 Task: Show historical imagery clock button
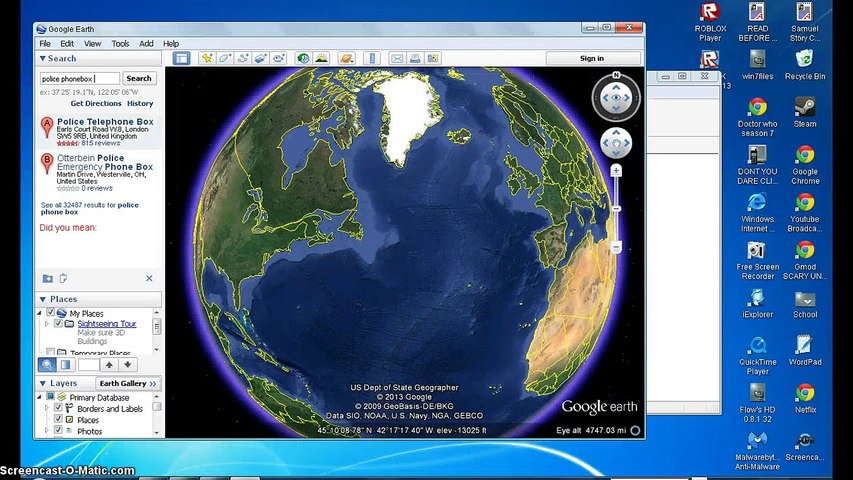tap(304, 58)
